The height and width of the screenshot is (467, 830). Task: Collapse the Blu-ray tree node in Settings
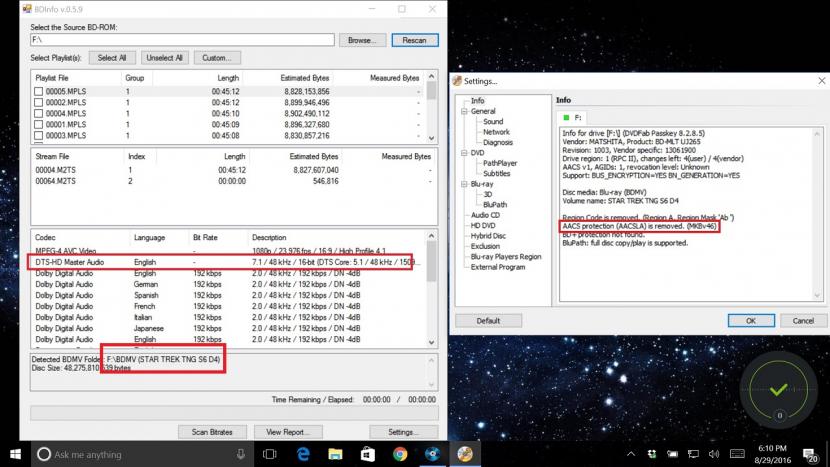(462, 183)
